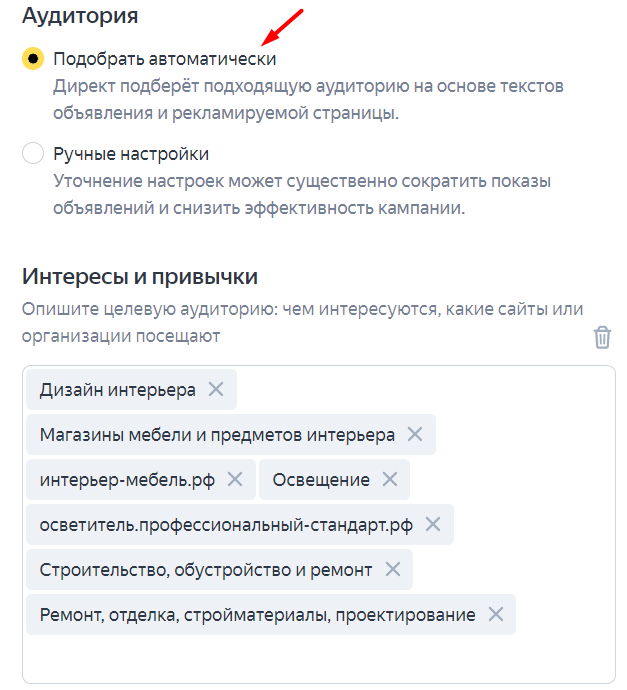Click the trash icon to clear interests
Image resolution: width=627 pixels, height=690 pixels.
click(602, 337)
